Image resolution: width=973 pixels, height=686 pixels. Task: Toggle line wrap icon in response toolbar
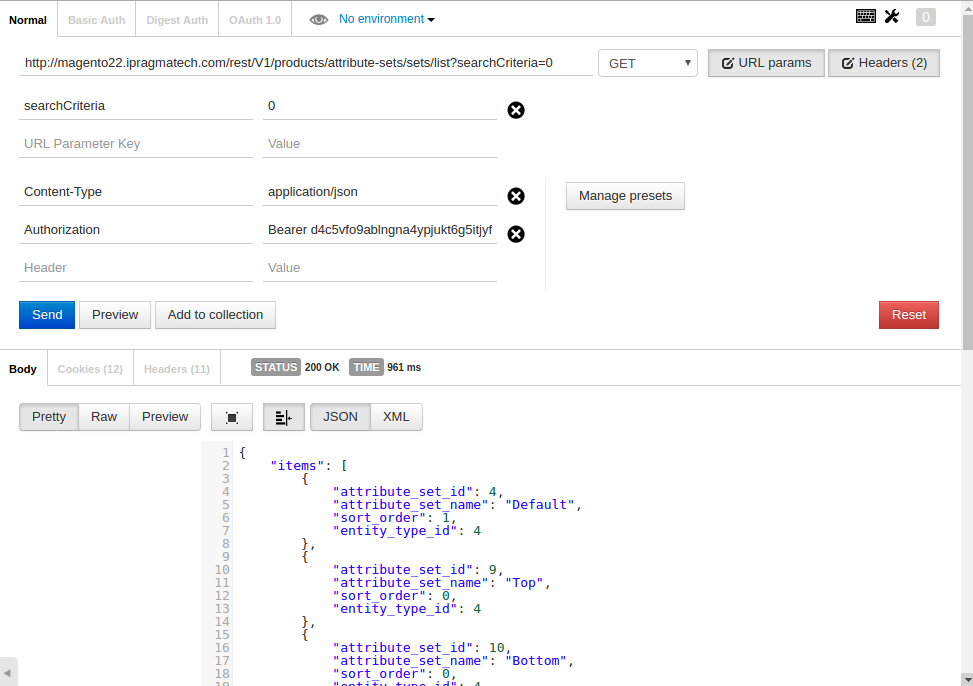click(283, 417)
